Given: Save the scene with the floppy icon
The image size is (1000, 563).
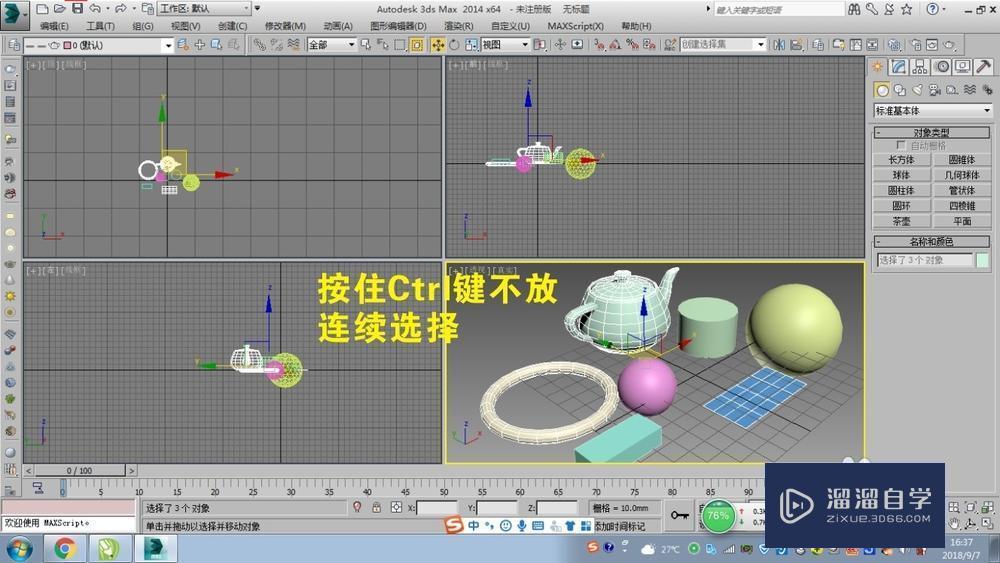Looking at the screenshot, I should click(77, 8).
